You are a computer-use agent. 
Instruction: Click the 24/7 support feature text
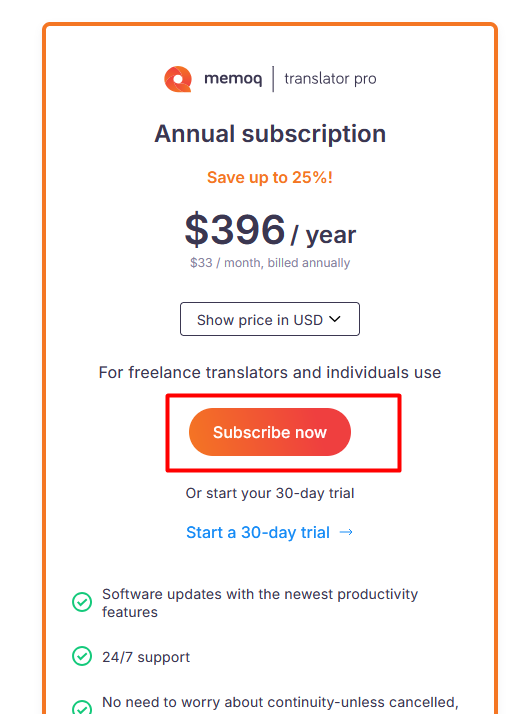point(146,657)
